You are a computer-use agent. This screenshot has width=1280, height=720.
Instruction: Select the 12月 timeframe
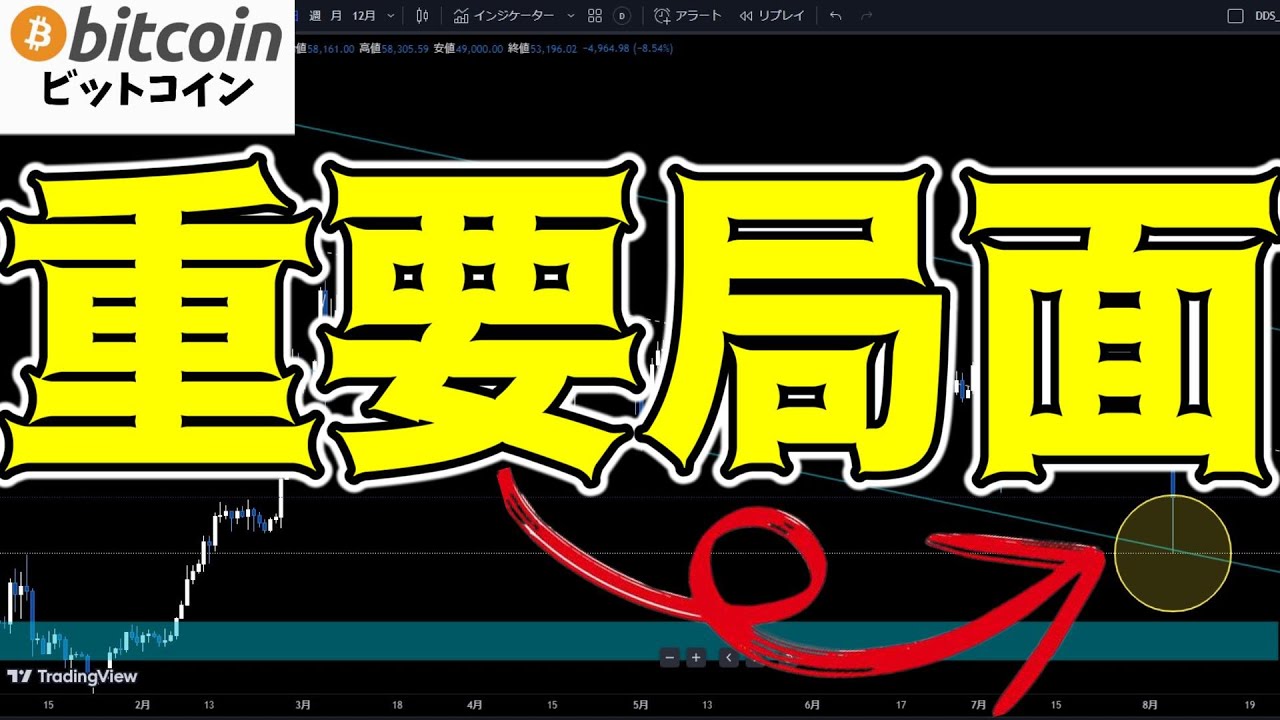coord(365,16)
